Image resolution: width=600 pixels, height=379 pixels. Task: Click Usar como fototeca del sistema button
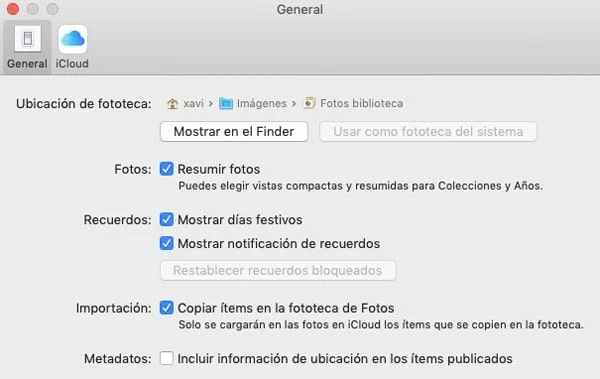coord(428,132)
